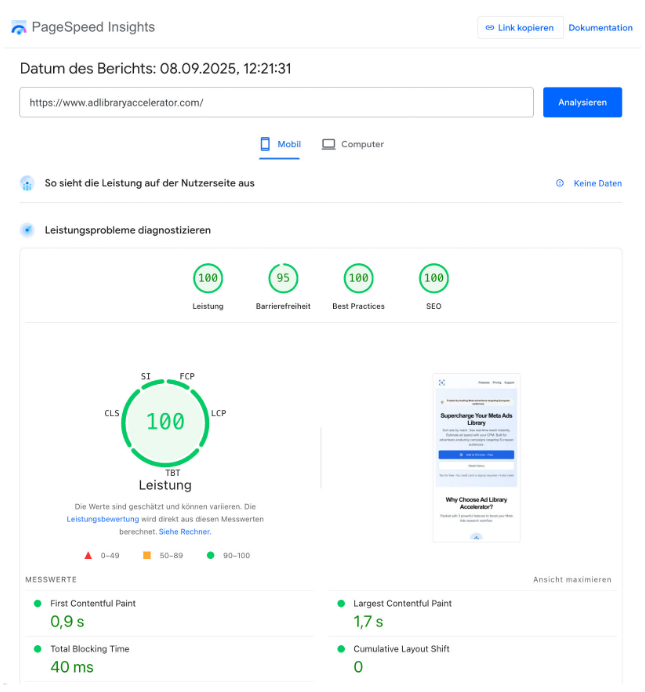Focus the URL input field
This screenshot has width=645, height=692.
(x=276, y=102)
